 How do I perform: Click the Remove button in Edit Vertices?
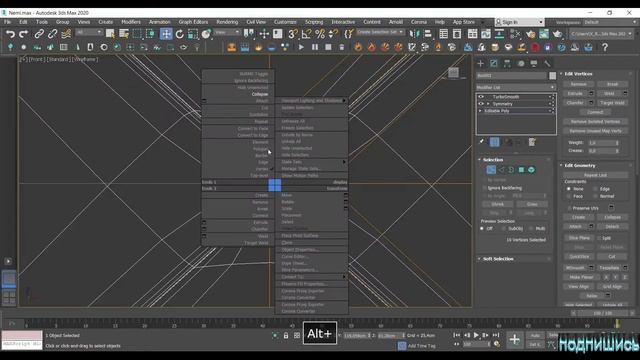coord(578,84)
